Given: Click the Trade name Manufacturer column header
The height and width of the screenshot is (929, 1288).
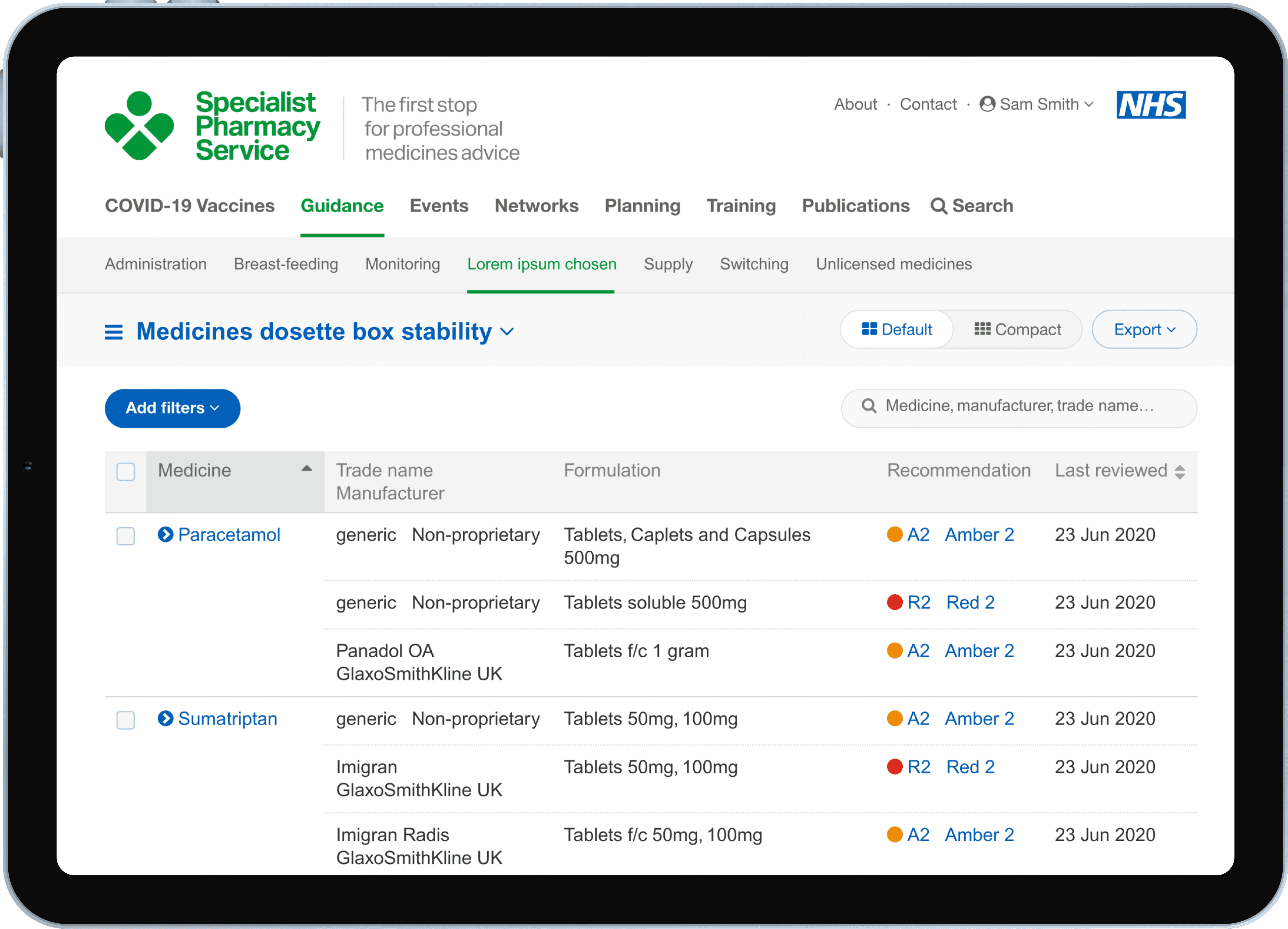Looking at the screenshot, I should (x=390, y=482).
